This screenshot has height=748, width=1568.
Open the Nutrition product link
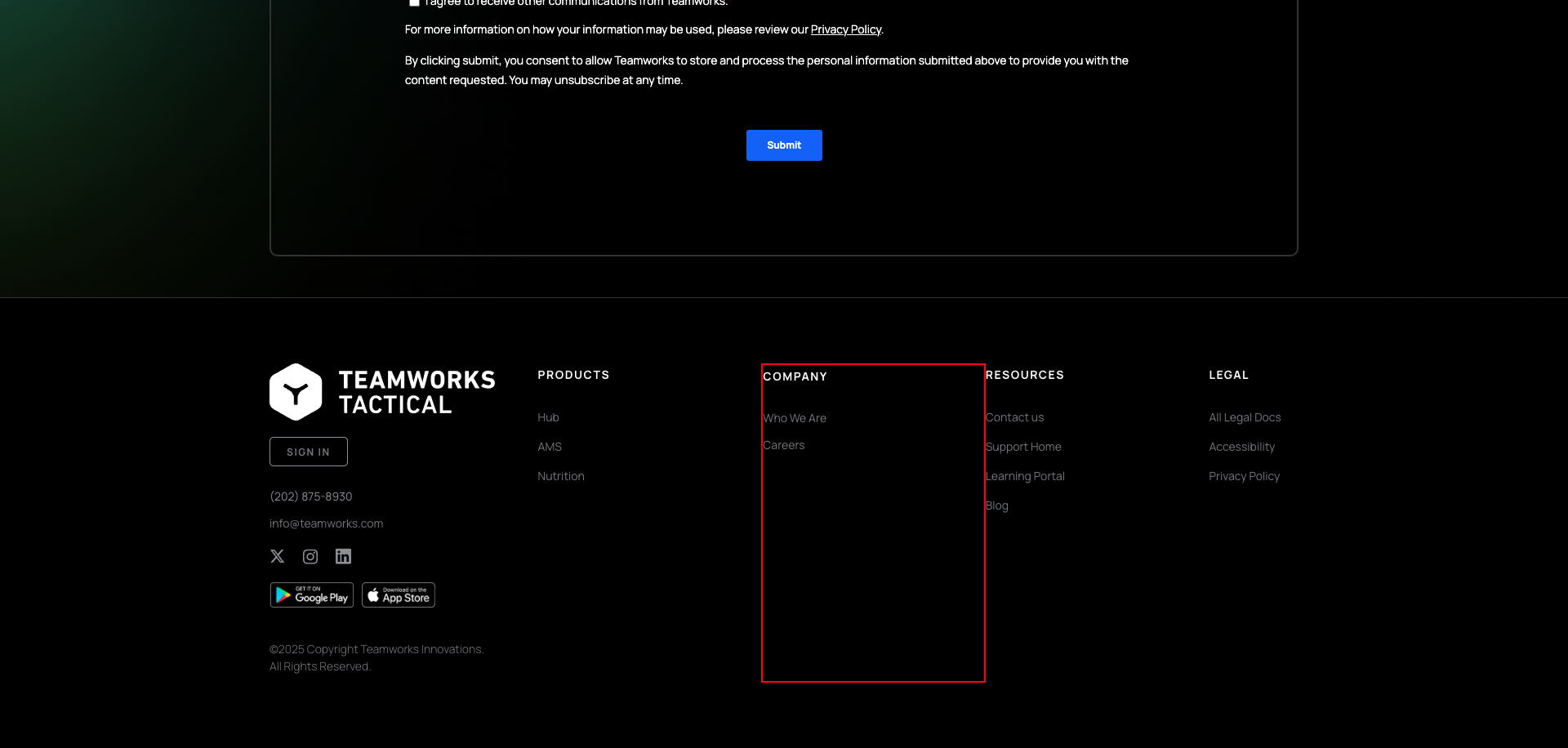[560, 476]
